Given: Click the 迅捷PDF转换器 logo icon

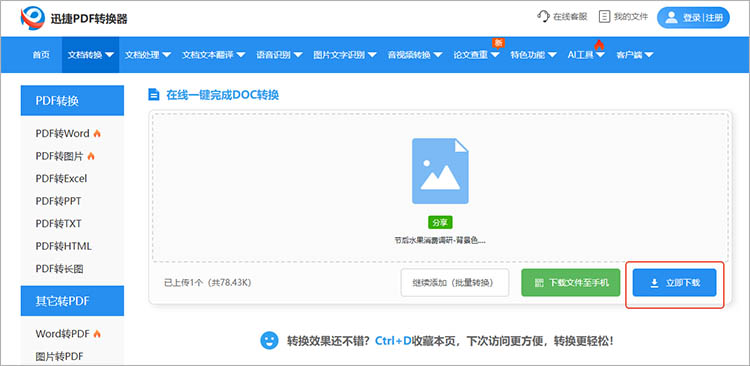Looking at the screenshot, I should (x=33, y=18).
